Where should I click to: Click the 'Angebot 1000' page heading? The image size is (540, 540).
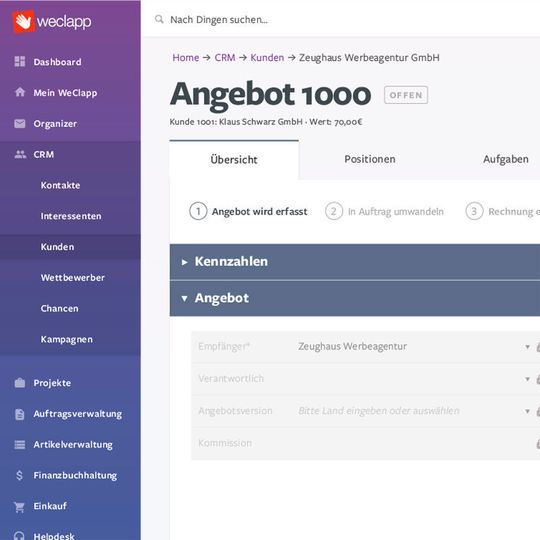point(270,95)
